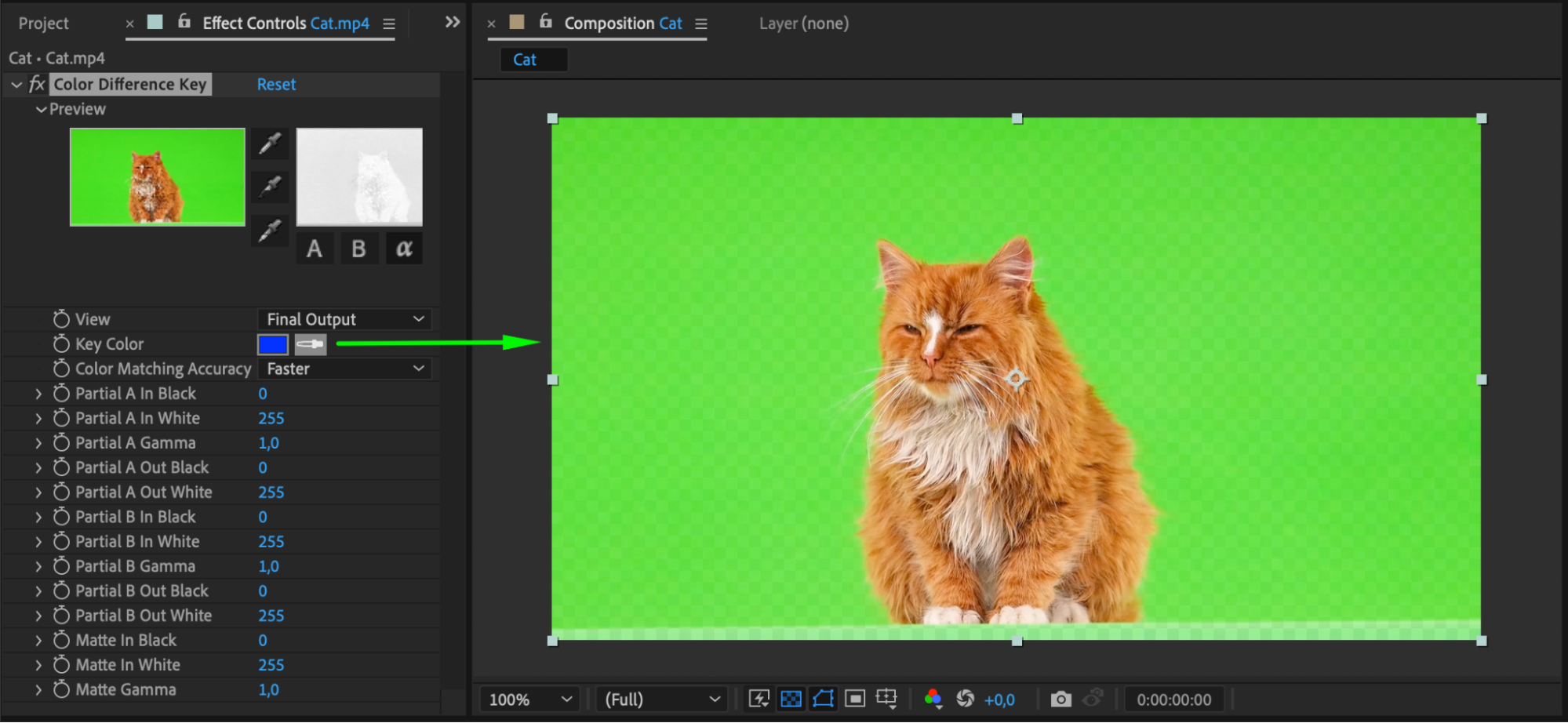The image size is (1568, 723).
Task: Select the alpha matte preview button
Action: [x=404, y=249]
